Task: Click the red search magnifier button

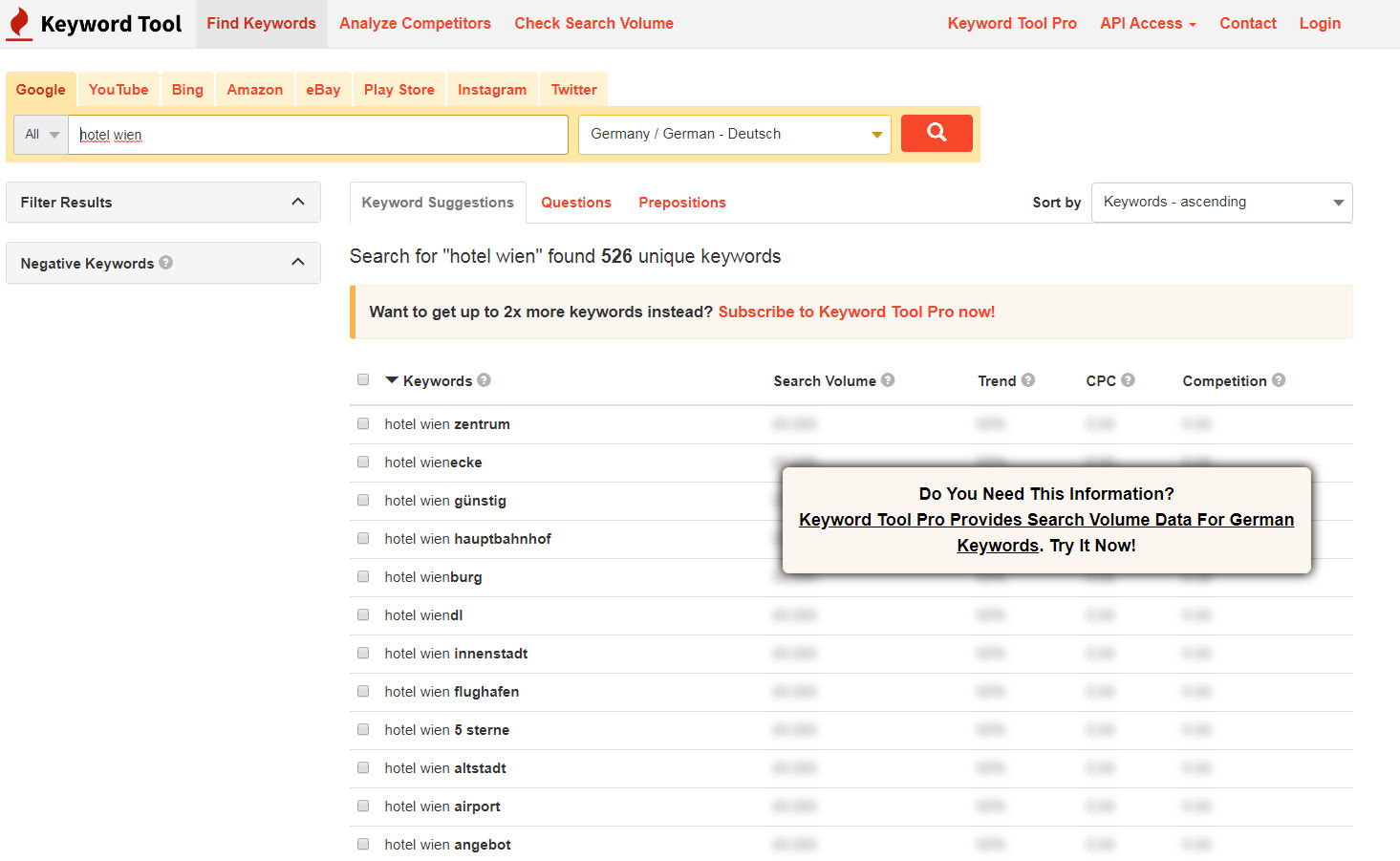Action: (936, 133)
